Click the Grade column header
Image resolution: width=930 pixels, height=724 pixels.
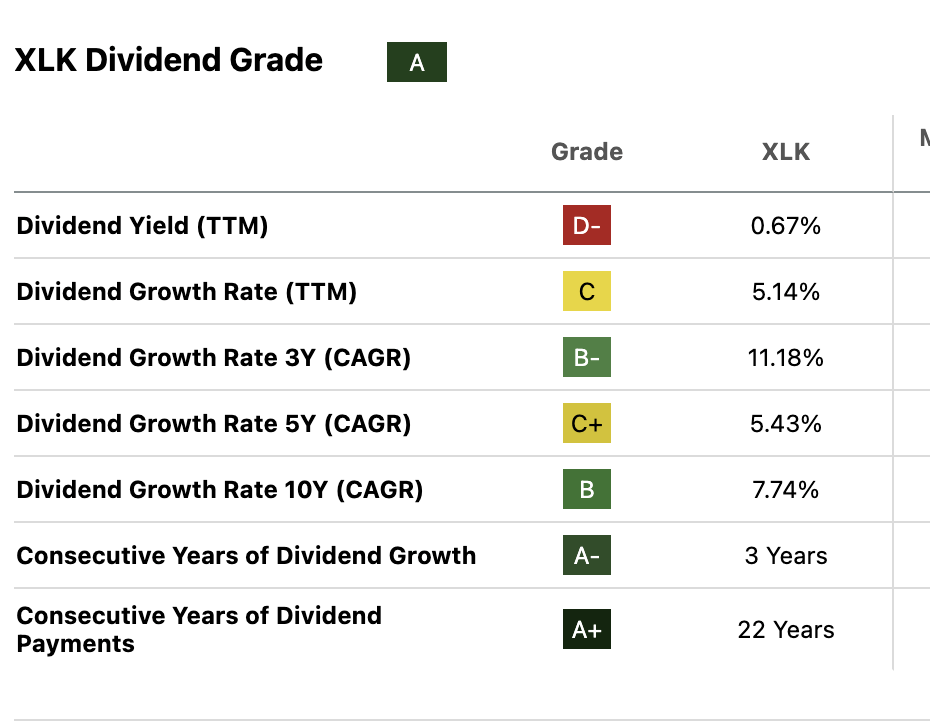pyautogui.click(x=587, y=152)
